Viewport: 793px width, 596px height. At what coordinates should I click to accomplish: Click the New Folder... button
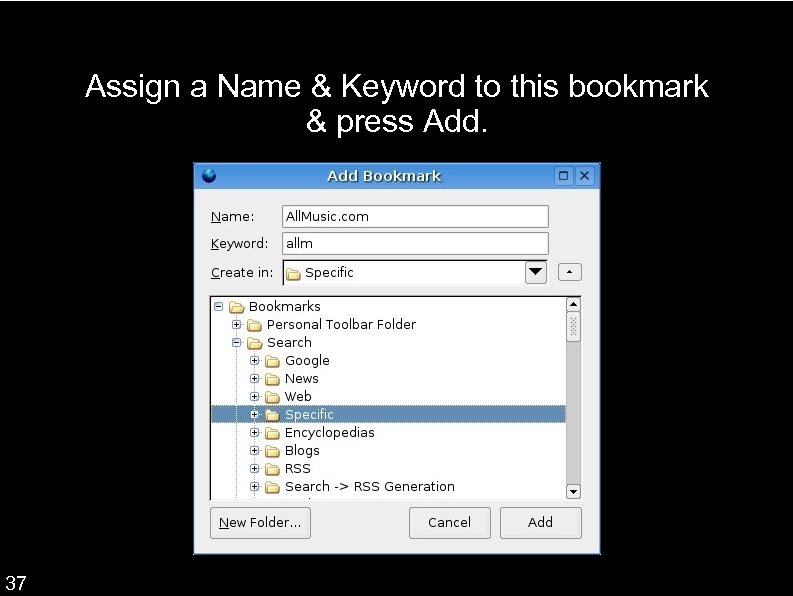pyautogui.click(x=260, y=523)
